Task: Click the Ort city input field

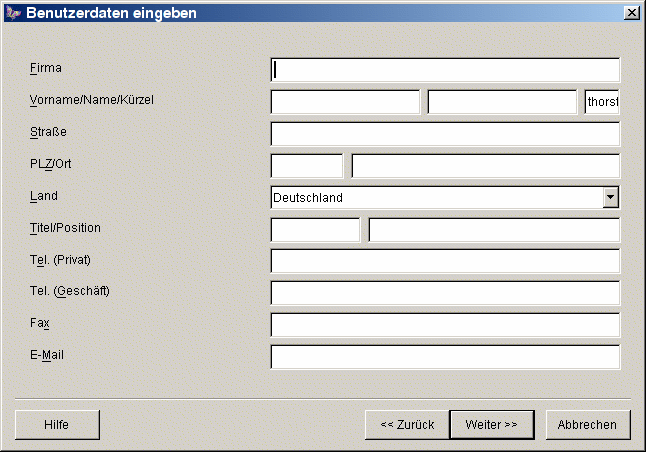Action: pos(486,166)
